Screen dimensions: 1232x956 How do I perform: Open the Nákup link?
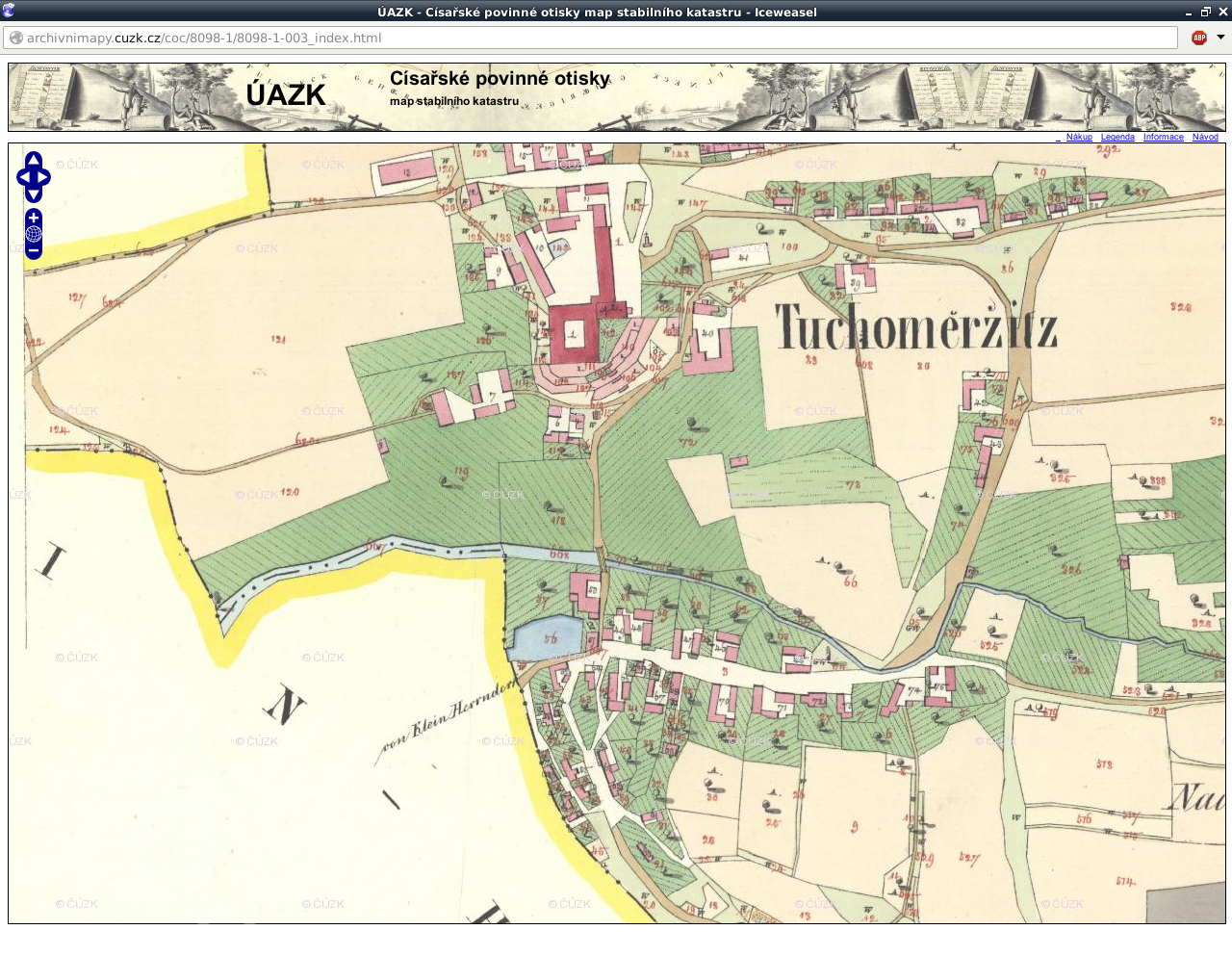(1079, 137)
